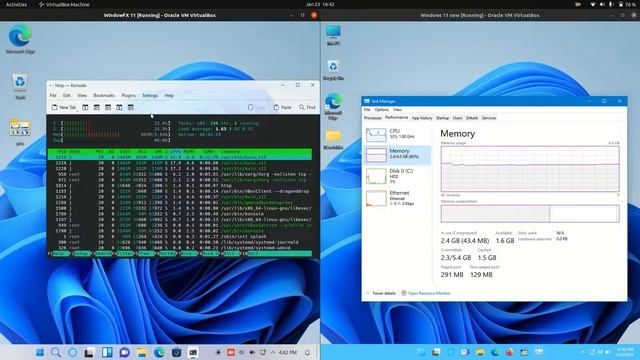Click F5 Tree in htop footer
The image size is (640, 360).
(144, 253)
